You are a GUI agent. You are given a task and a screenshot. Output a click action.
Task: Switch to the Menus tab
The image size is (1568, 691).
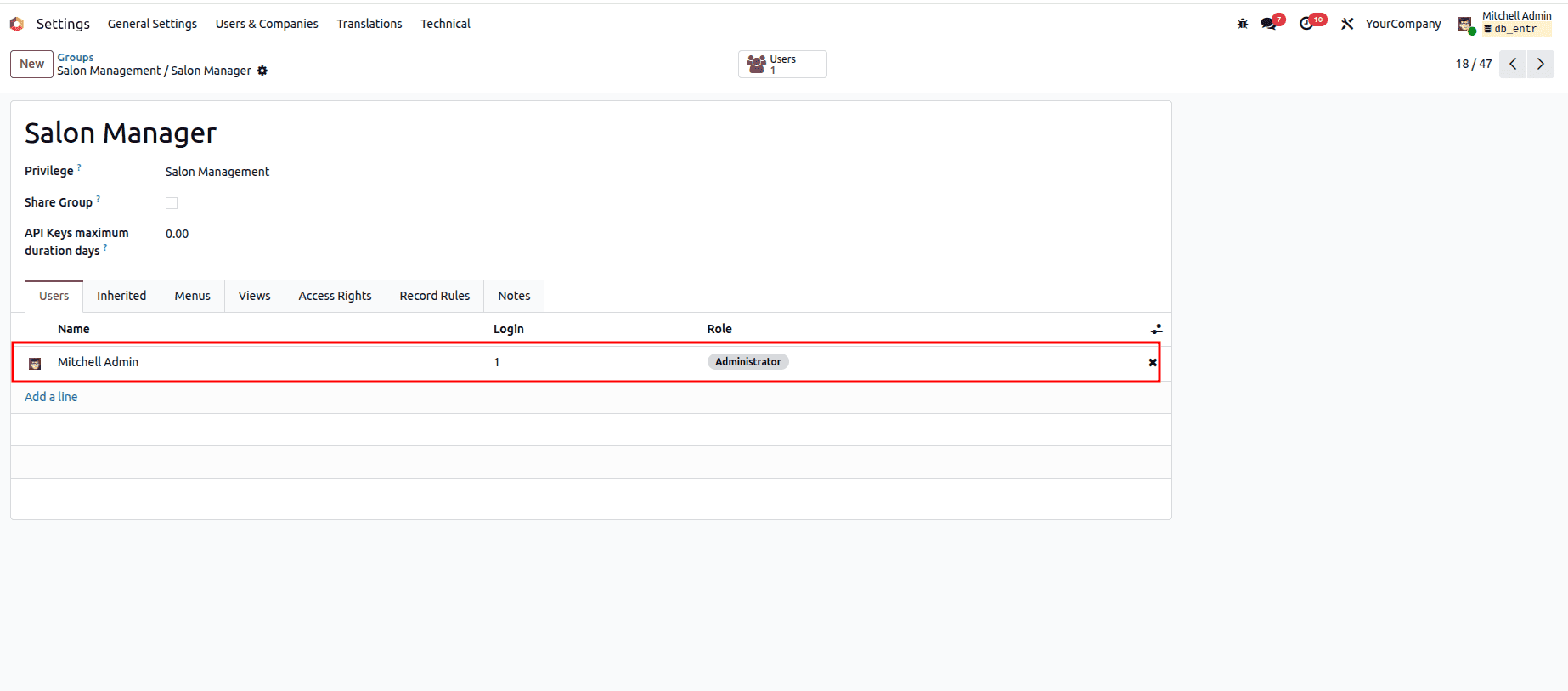(193, 296)
